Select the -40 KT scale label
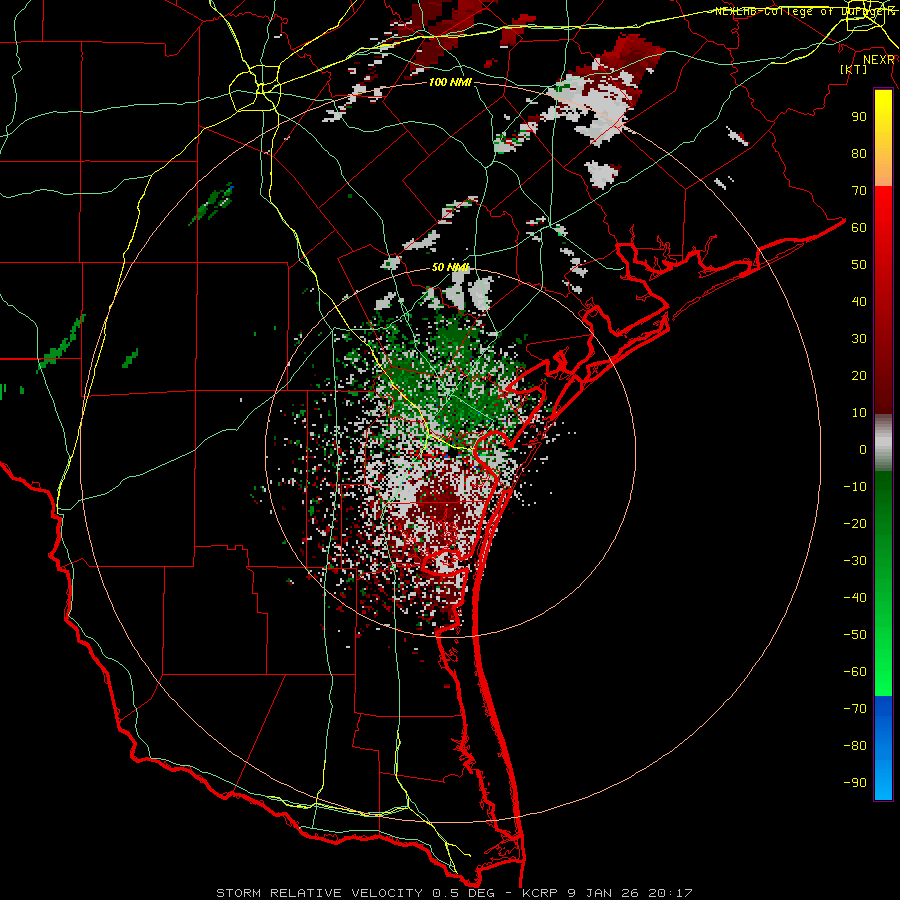 (855, 598)
